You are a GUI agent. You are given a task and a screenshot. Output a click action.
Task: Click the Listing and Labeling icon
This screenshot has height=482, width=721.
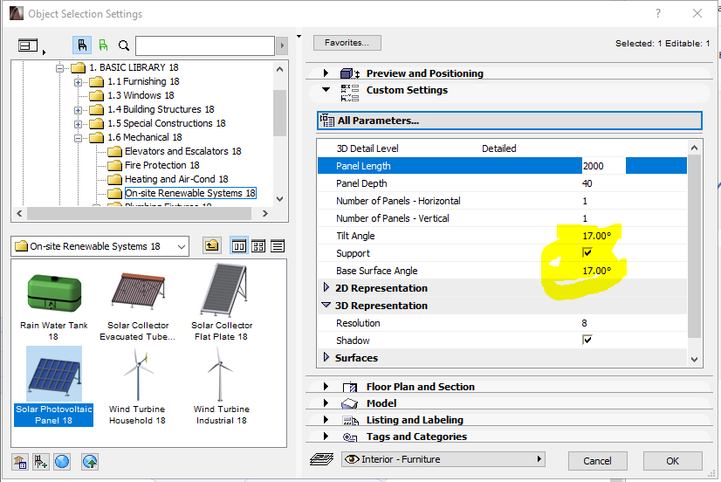350,420
